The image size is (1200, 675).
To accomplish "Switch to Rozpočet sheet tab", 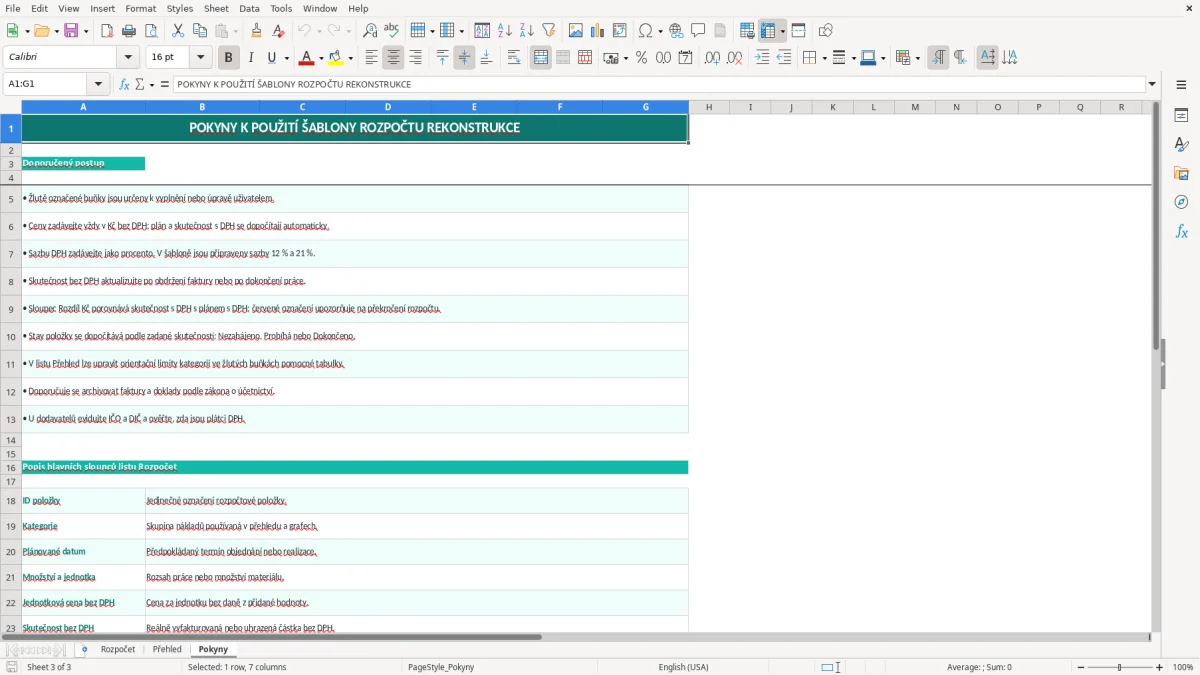I will point(118,650).
